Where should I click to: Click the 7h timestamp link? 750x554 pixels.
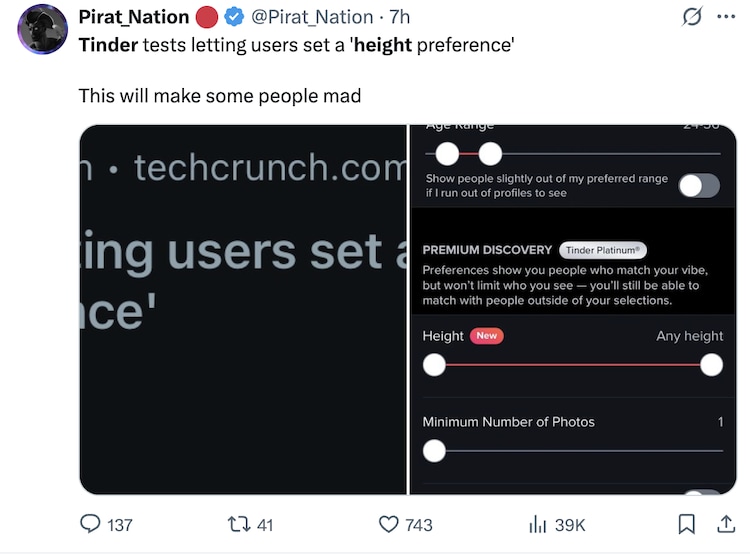pos(400,17)
